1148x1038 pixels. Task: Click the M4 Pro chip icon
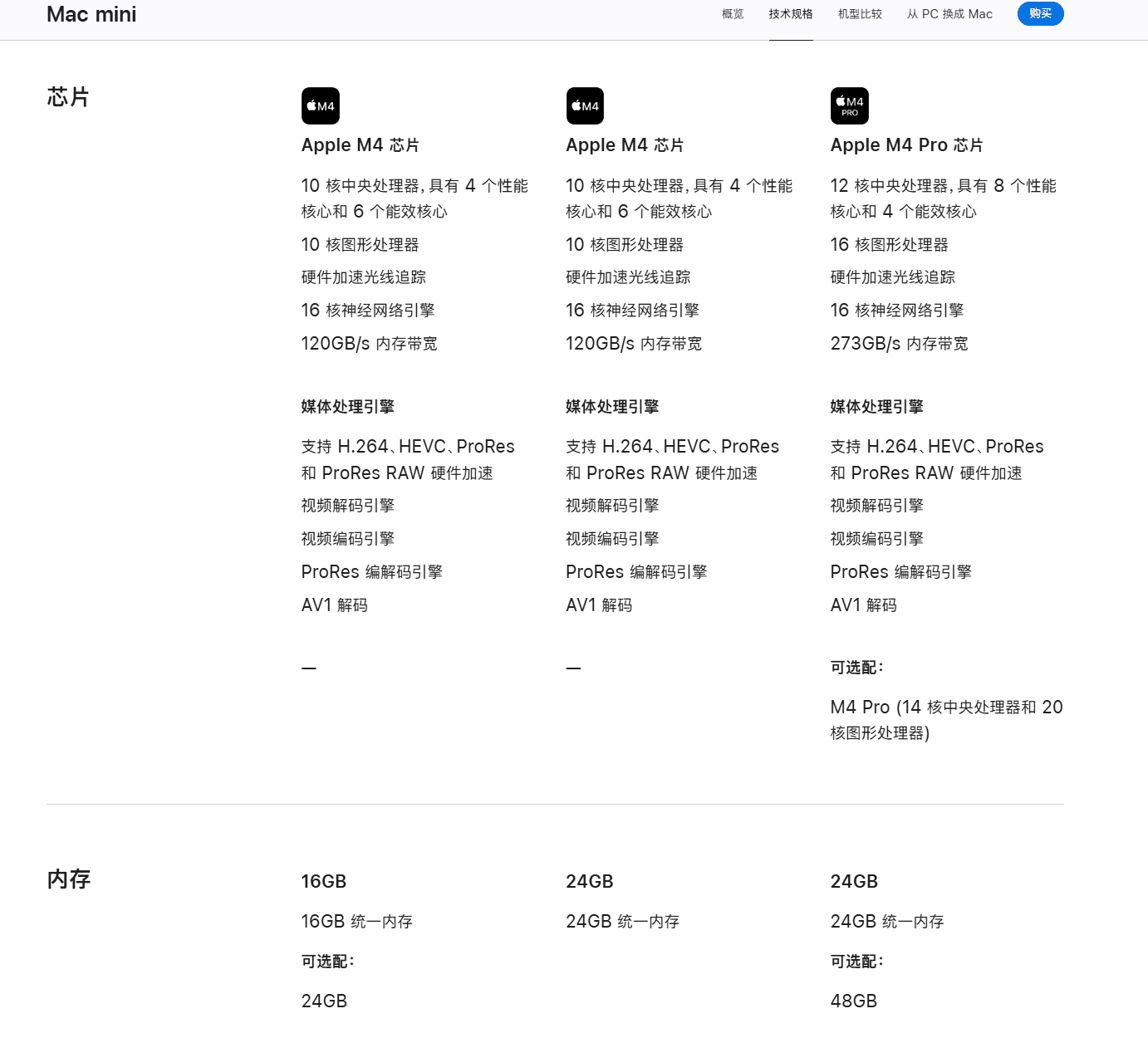(x=849, y=105)
